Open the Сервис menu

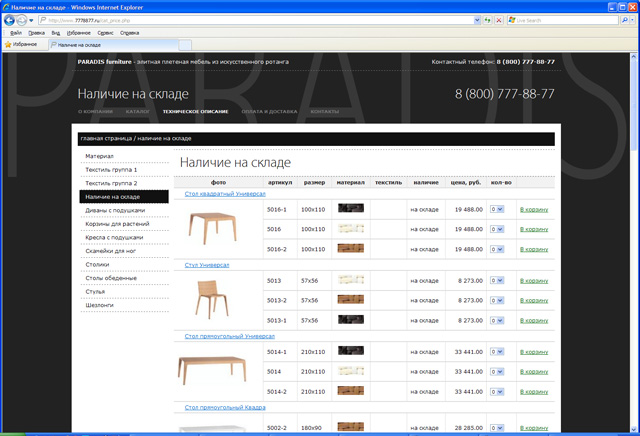coord(105,33)
